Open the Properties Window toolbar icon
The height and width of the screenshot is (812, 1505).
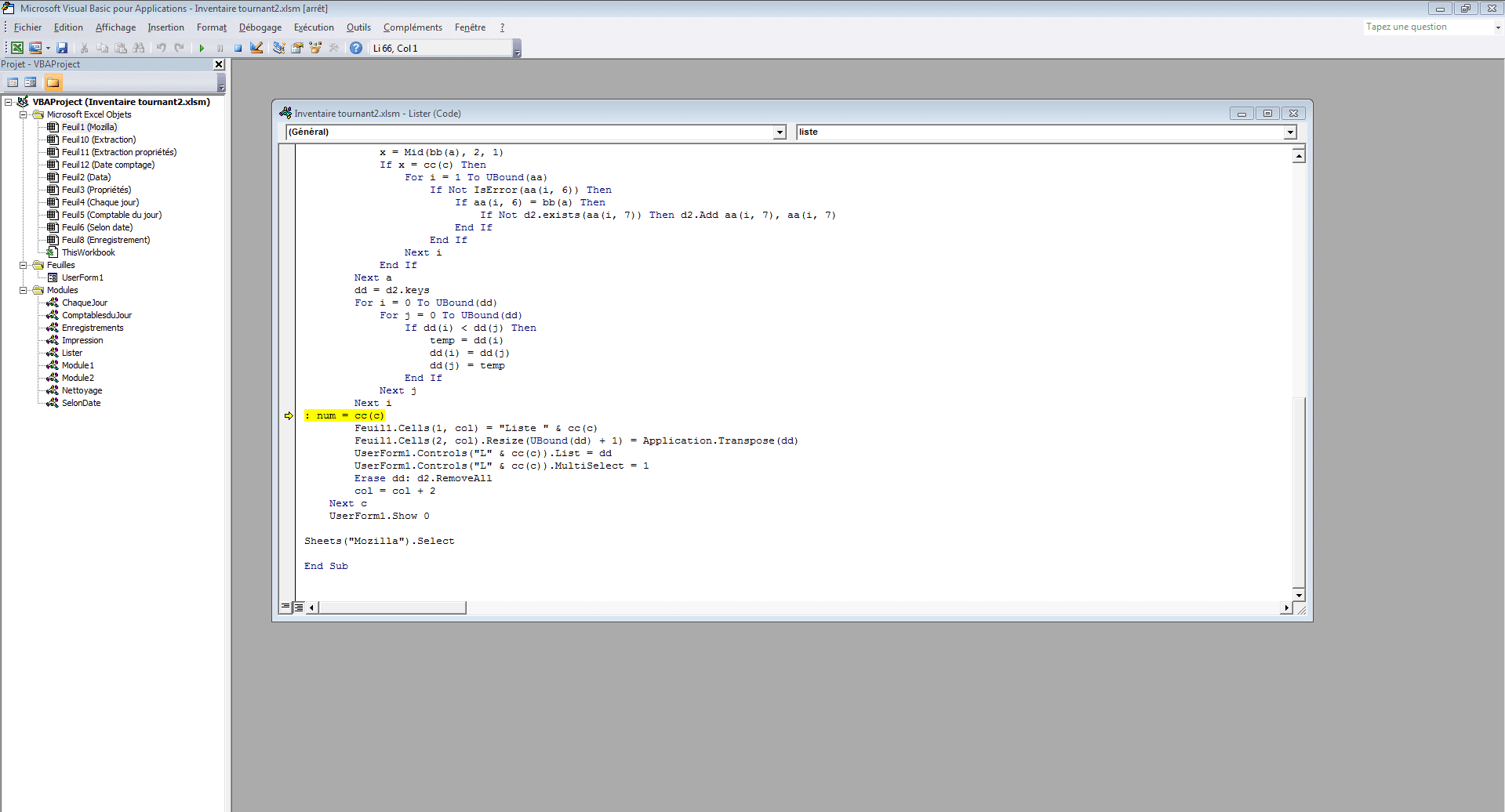pyautogui.click(x=297, y=48)
